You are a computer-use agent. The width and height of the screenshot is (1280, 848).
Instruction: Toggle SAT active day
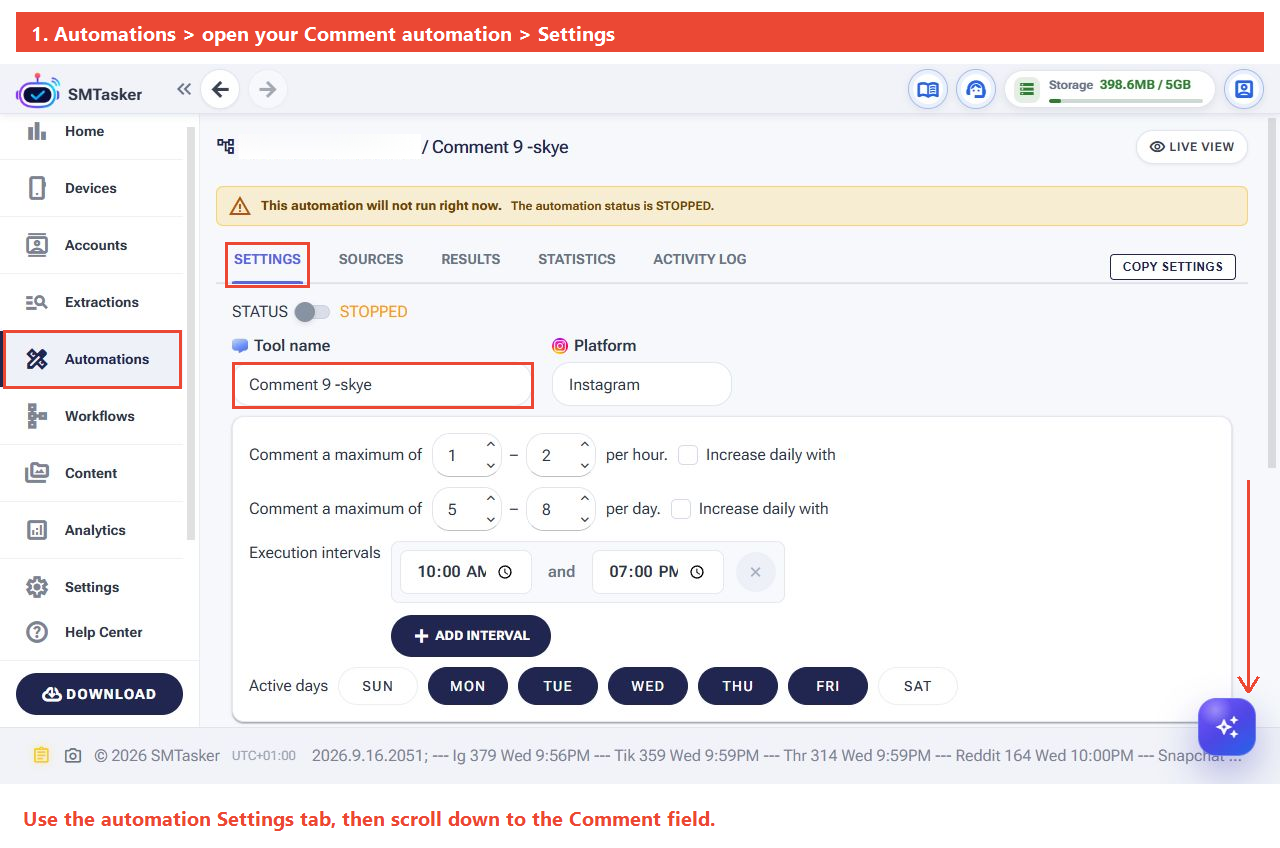(918, 686)
